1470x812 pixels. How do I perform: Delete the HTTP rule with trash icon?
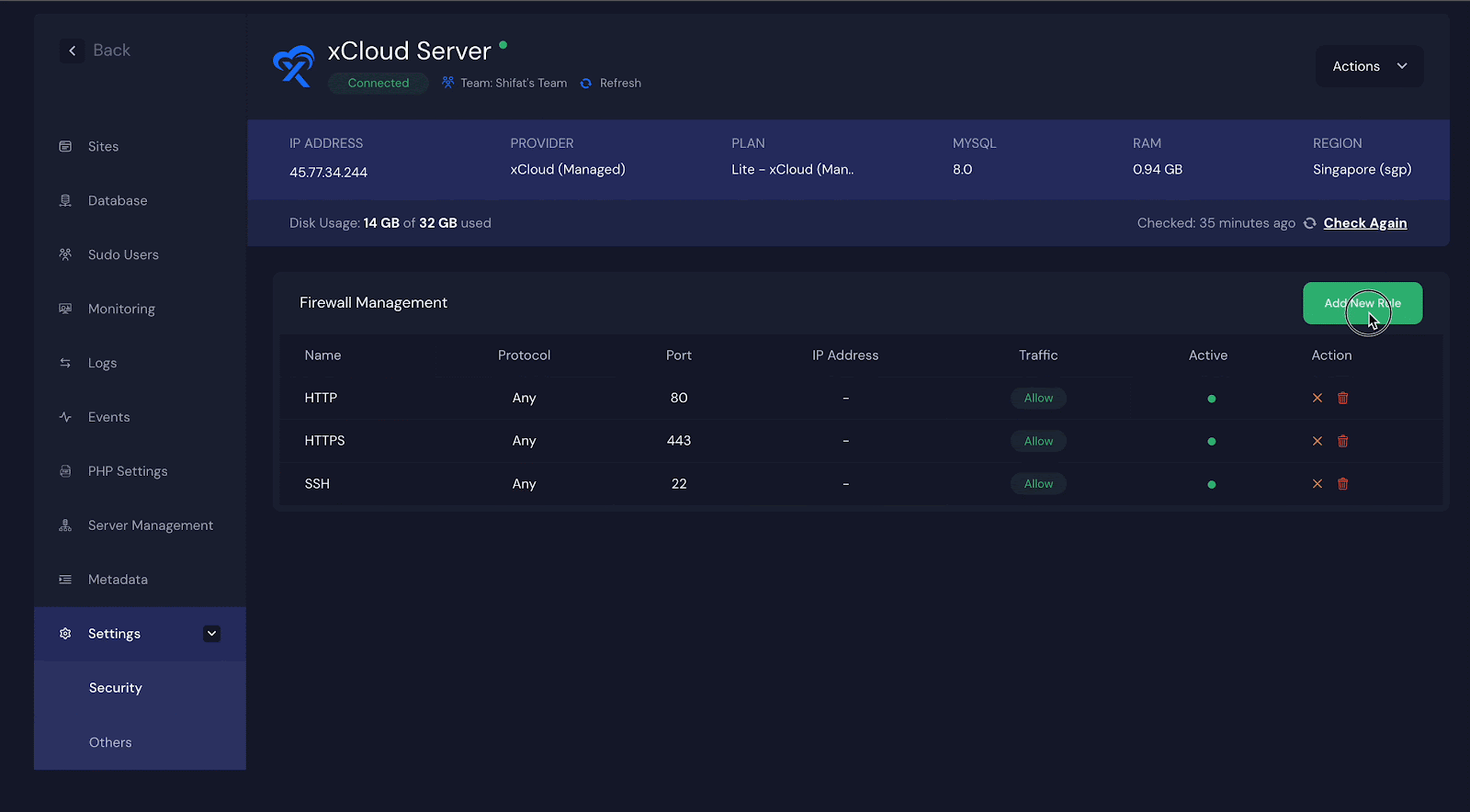(x=1343, y=398)
